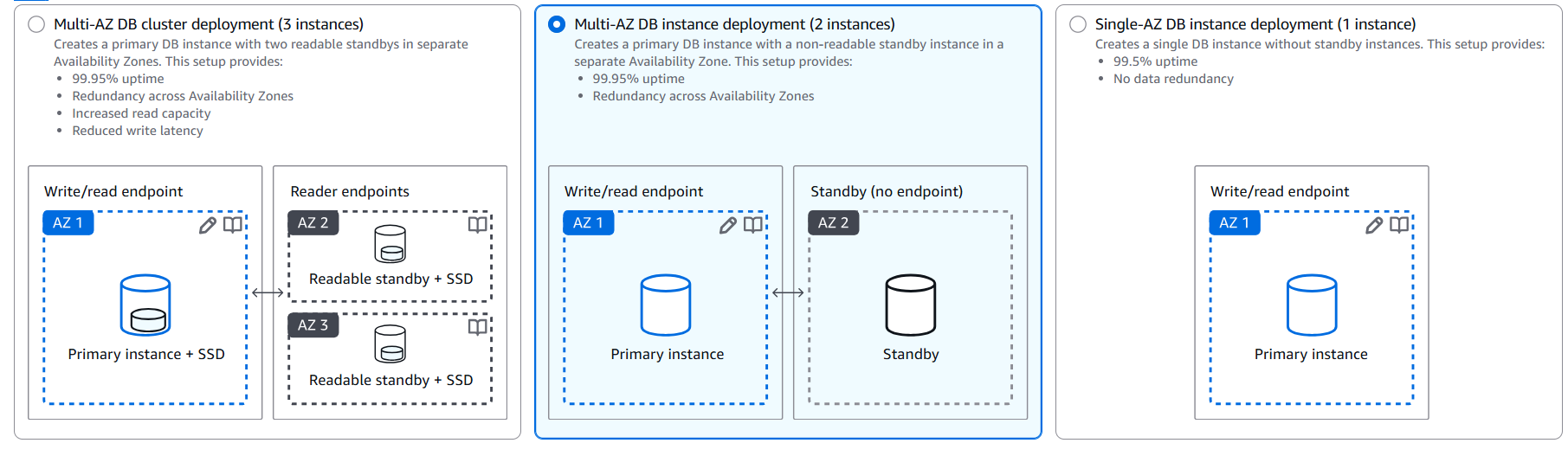This screenshot has width=1568, height=456.
Task: Click Primary instance cylinder in Single-AZ diagram
Action: [x=1312, y=305]
